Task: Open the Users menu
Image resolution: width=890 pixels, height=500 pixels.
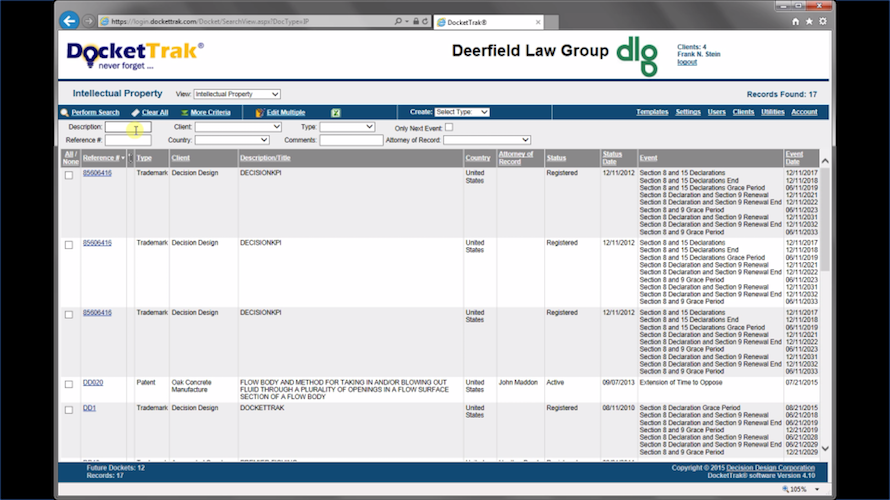Action: tap(716, 112)
